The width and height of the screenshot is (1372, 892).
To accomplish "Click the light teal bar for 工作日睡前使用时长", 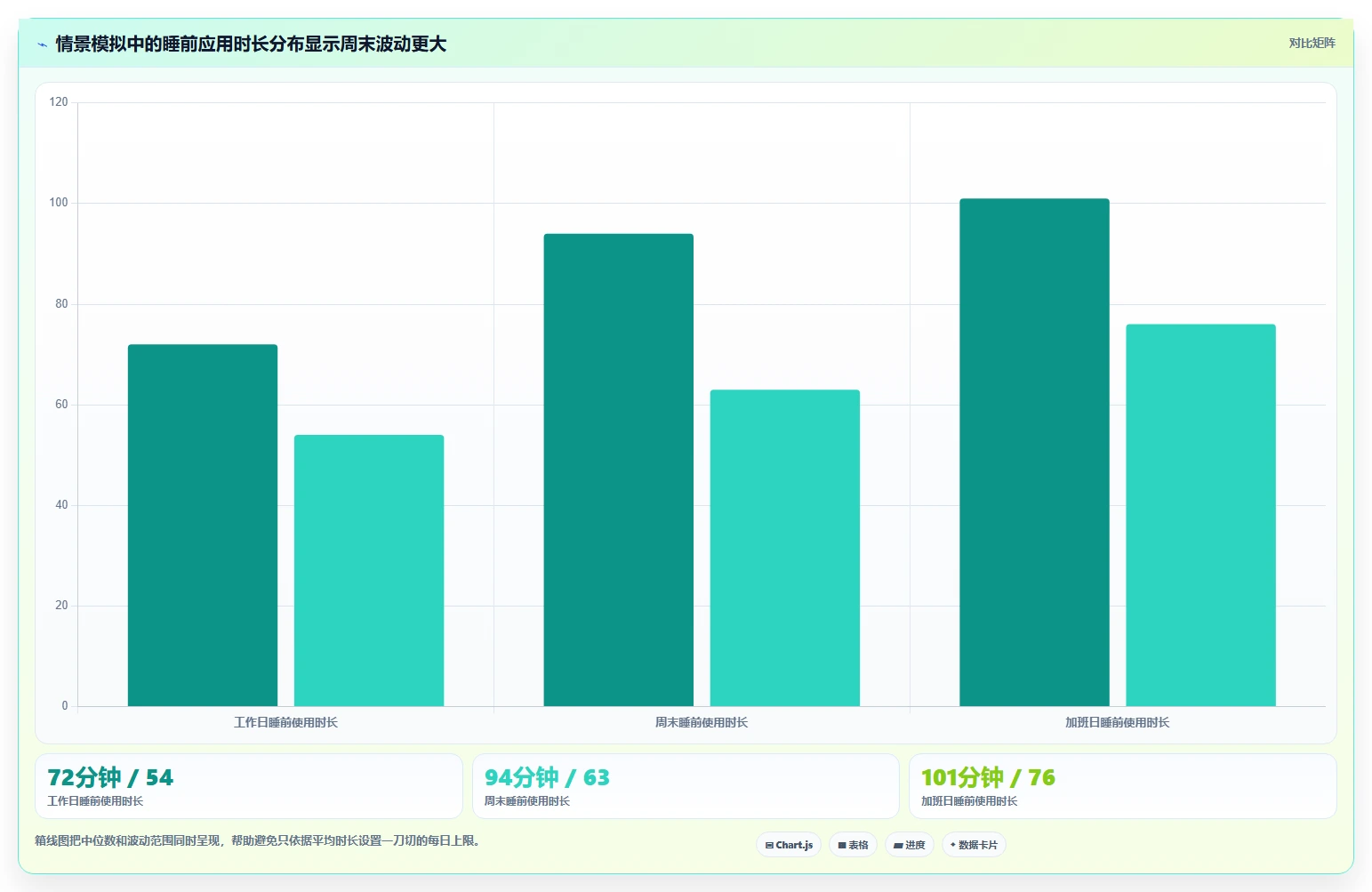I will (369, 570).
